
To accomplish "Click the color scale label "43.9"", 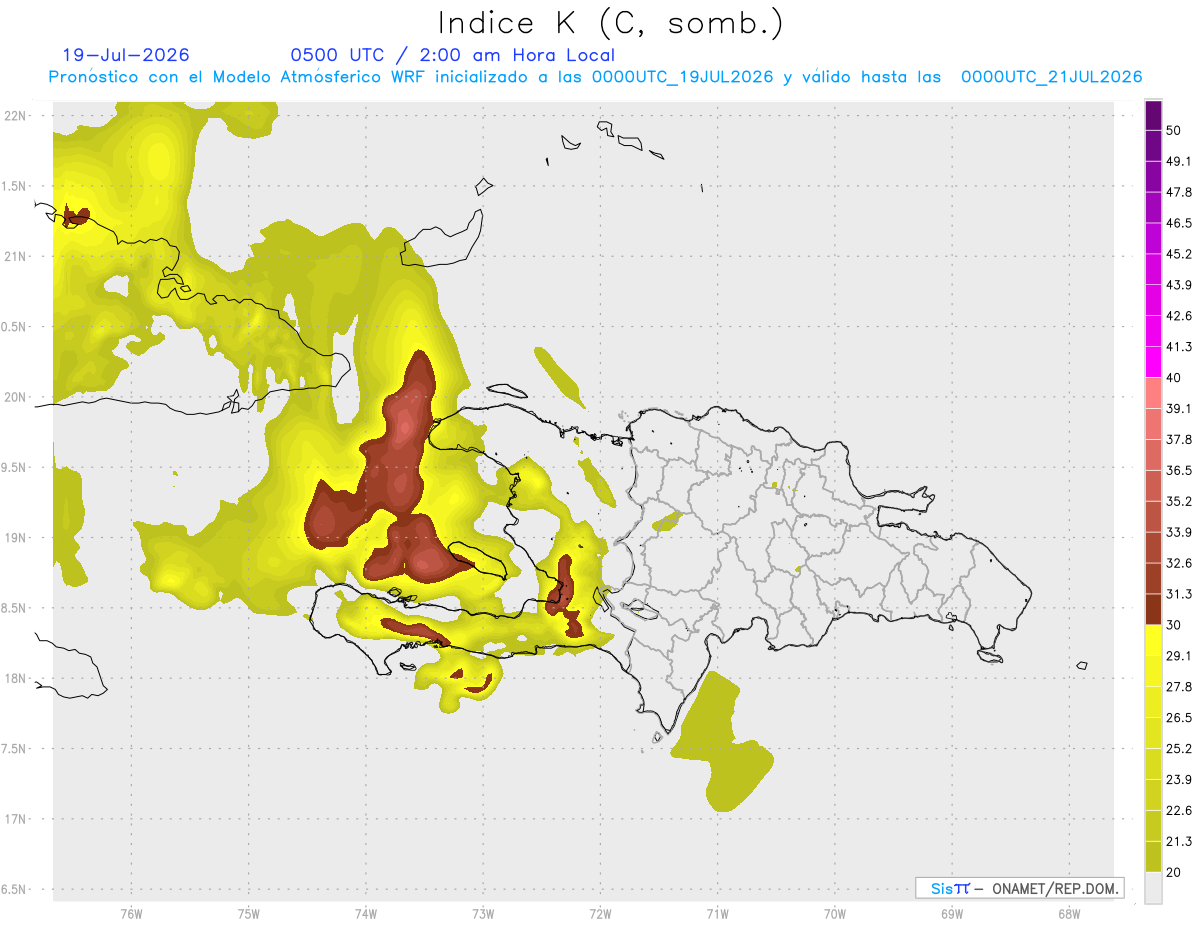I will (1180, 285).
